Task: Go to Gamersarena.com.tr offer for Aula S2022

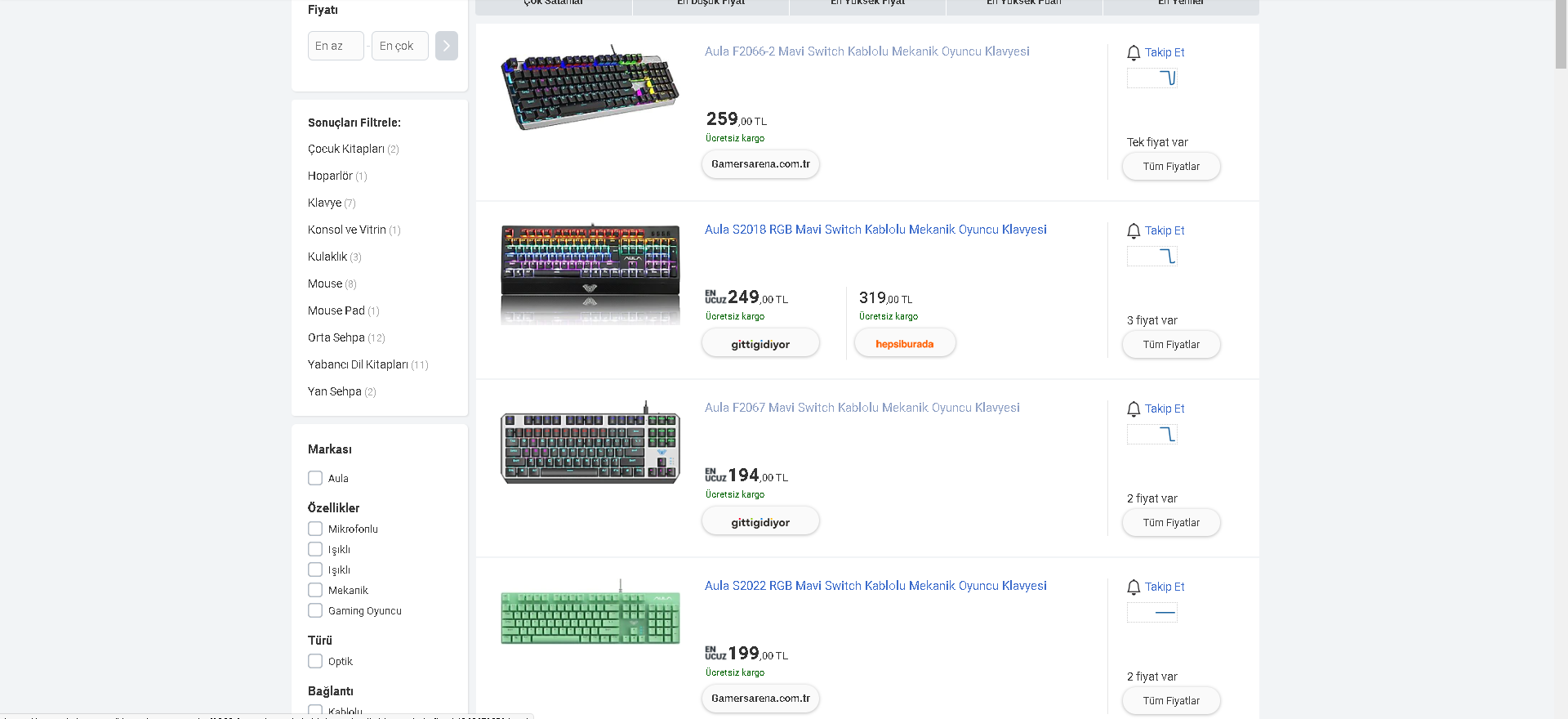Action: click(760, 699)
